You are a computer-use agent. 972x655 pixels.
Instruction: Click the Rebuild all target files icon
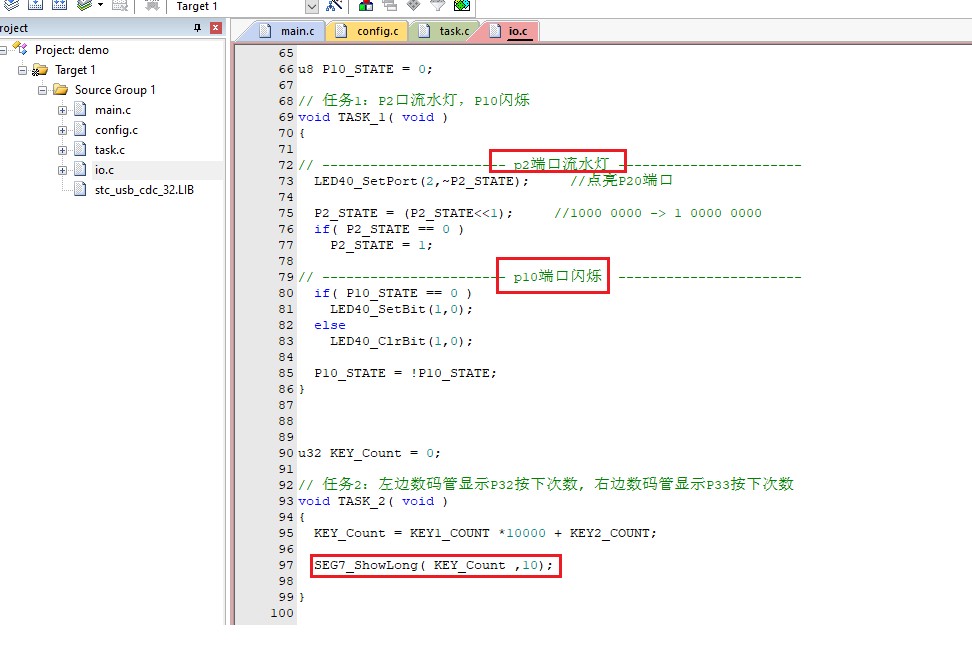[59, 5]
